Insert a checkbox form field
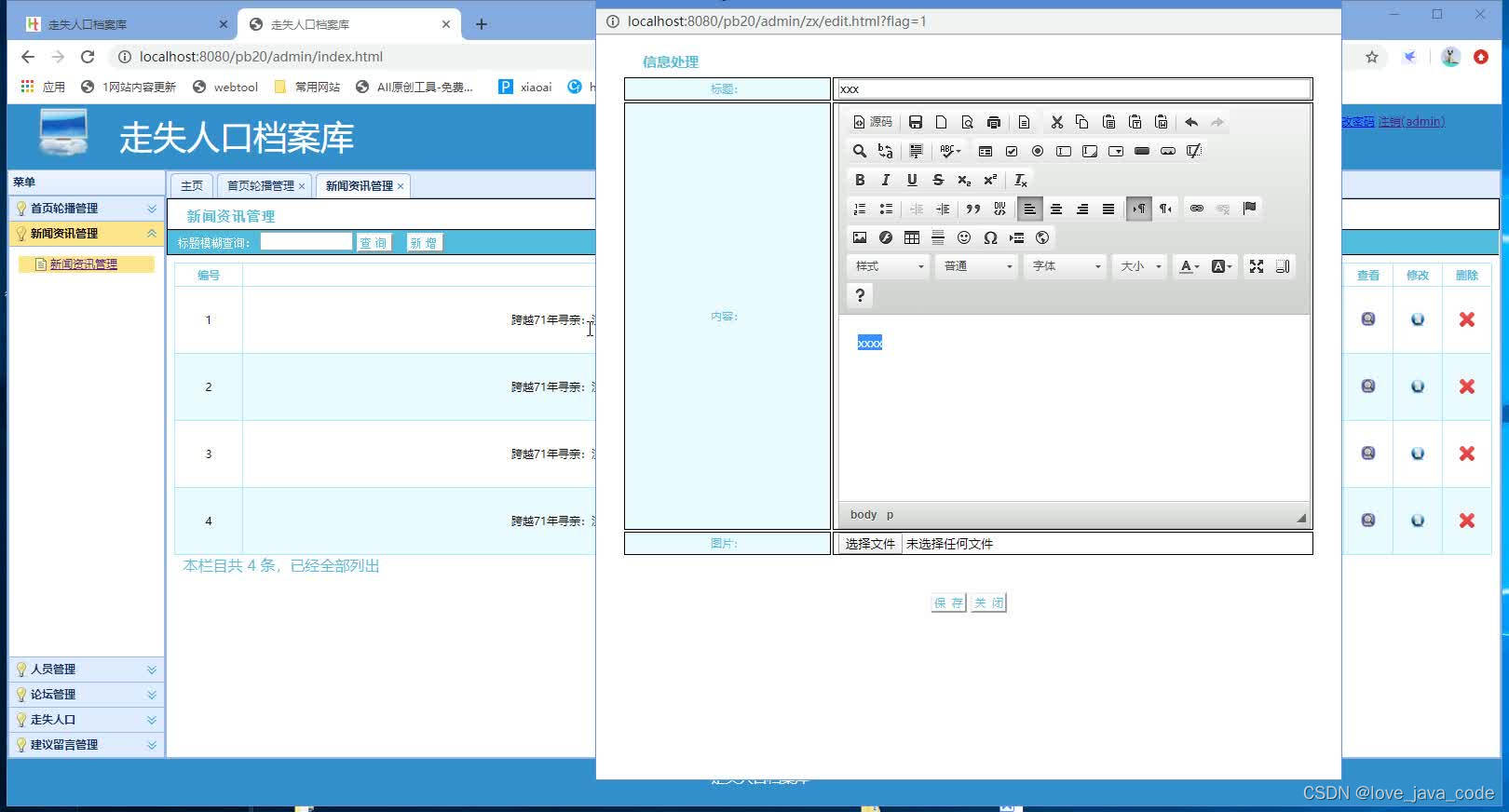The width and height of the screenshot is (1509, 812). coord(1012,151)
